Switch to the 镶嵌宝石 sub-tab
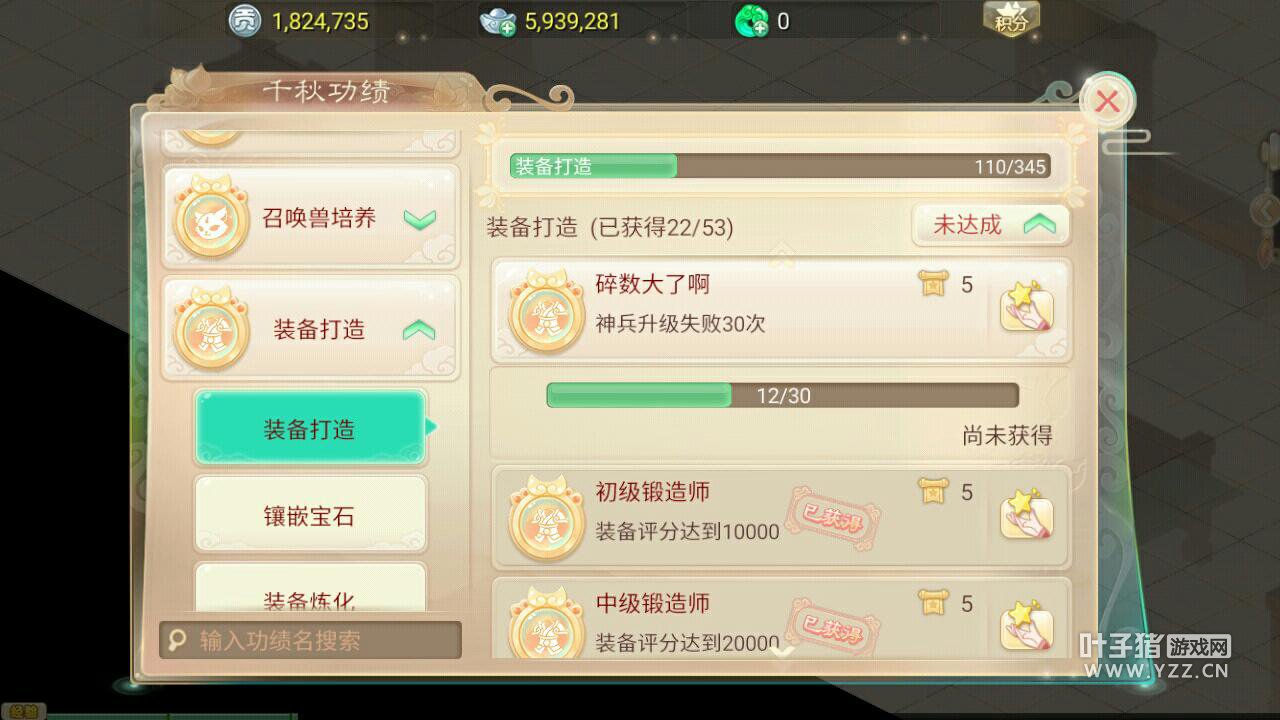Viewport: 1280px width, 720px height. [x=310, y=515]
